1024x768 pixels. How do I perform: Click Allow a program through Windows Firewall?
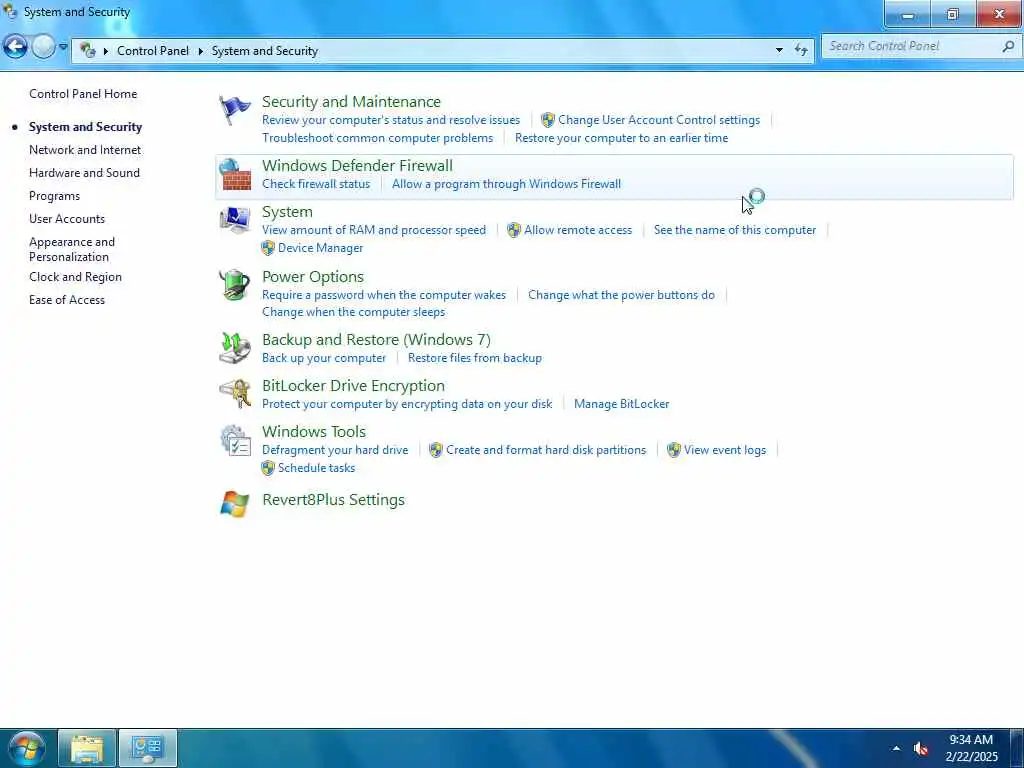pos(506,184)
